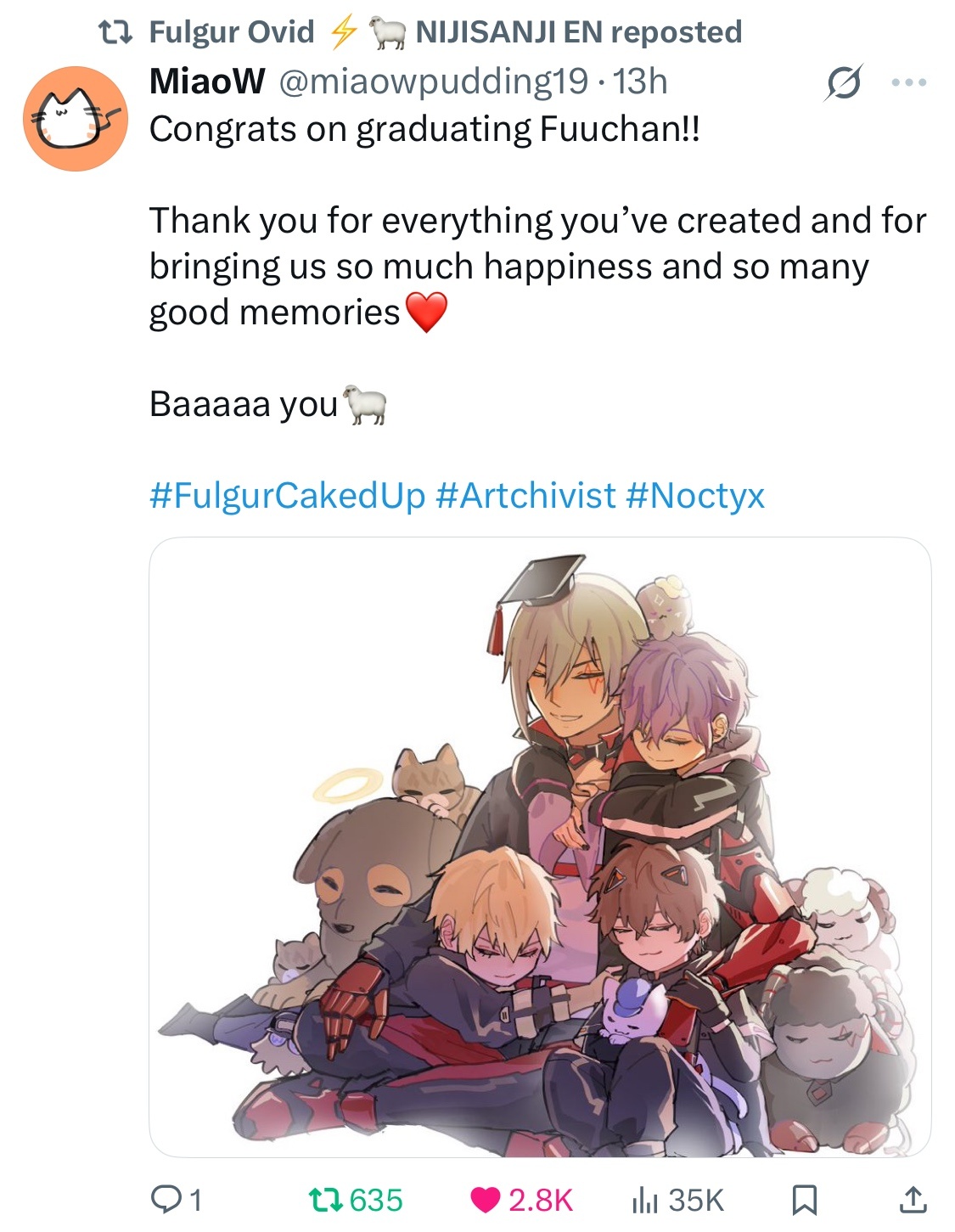Open the #FulgurCakedUp hashtag
Viewport: 955px width, 1232px height.
coord(287,495)
